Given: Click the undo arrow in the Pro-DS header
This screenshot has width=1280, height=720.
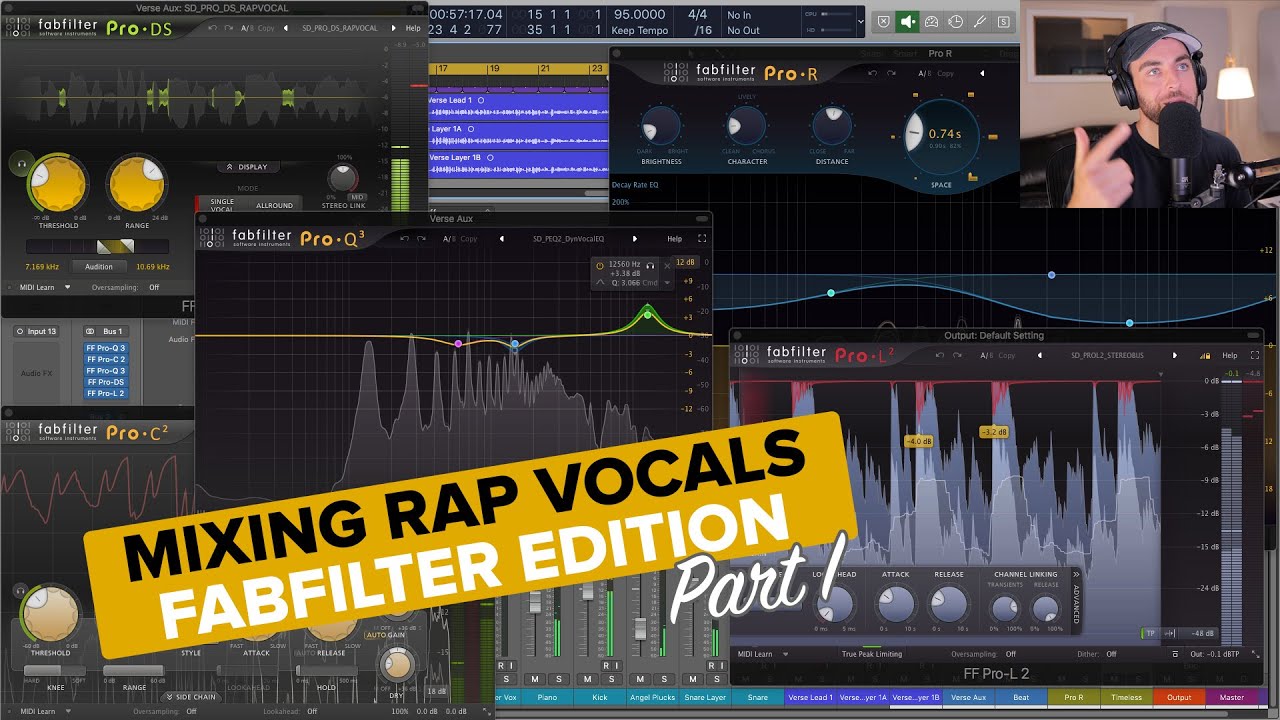Looking at the screenshot, I should coord(212,28).
